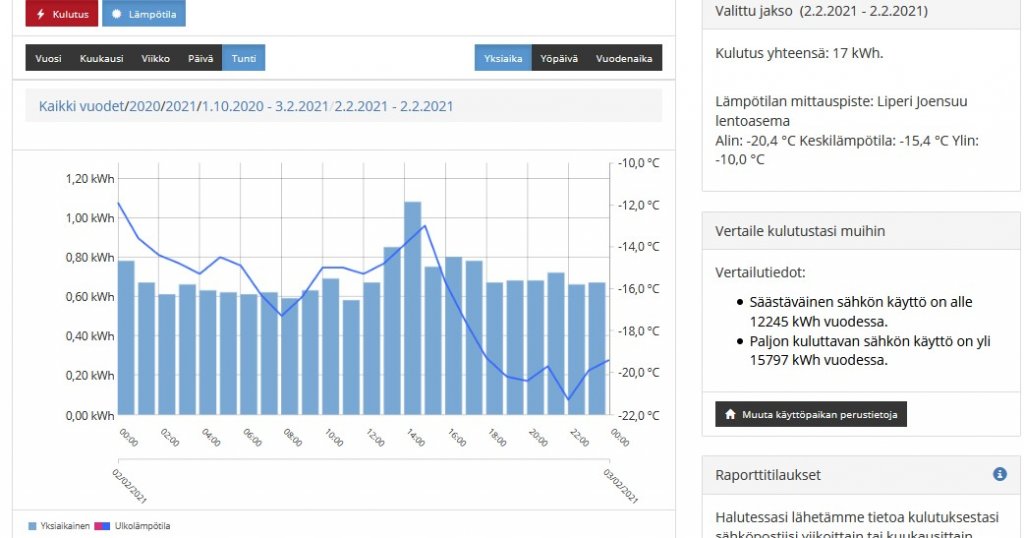Screen dimensions: 1024x538
Task: Select the Kuukausi time range tab
Action: [x=101, y=59]
